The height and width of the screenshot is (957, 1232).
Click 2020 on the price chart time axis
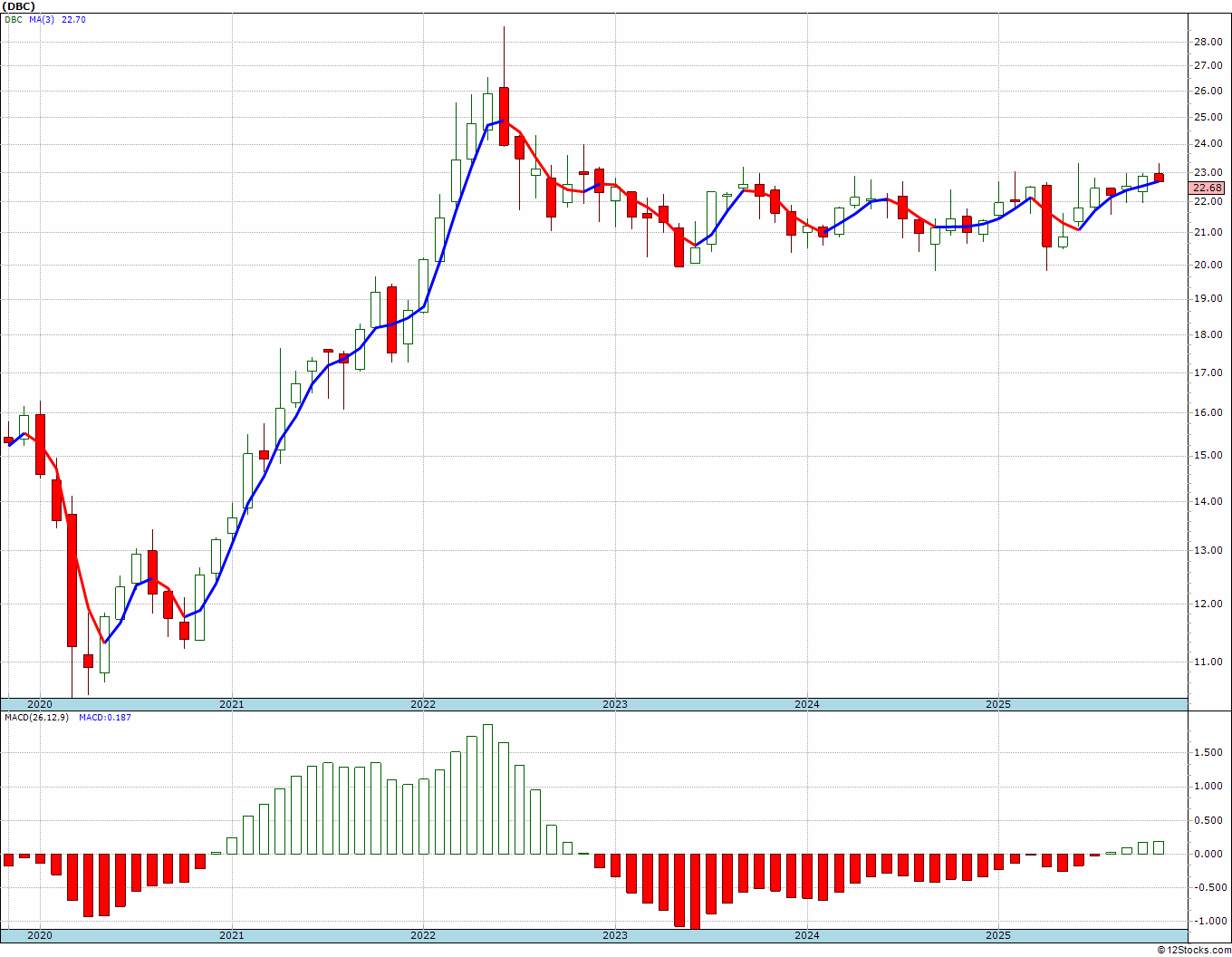coord(40,704)
